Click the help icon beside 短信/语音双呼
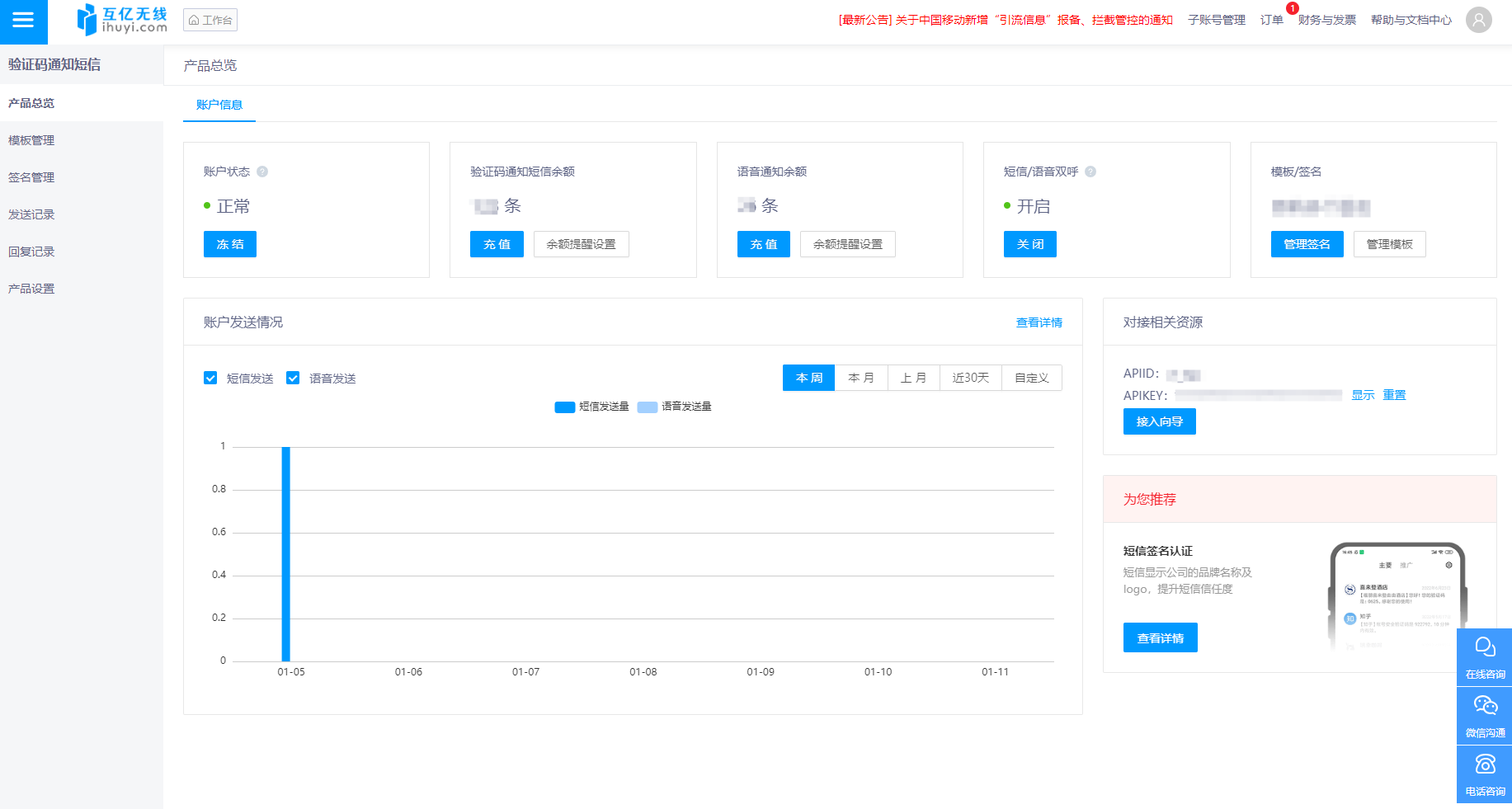This screenshot has height=809, width=1512. tap(1090, 172)
